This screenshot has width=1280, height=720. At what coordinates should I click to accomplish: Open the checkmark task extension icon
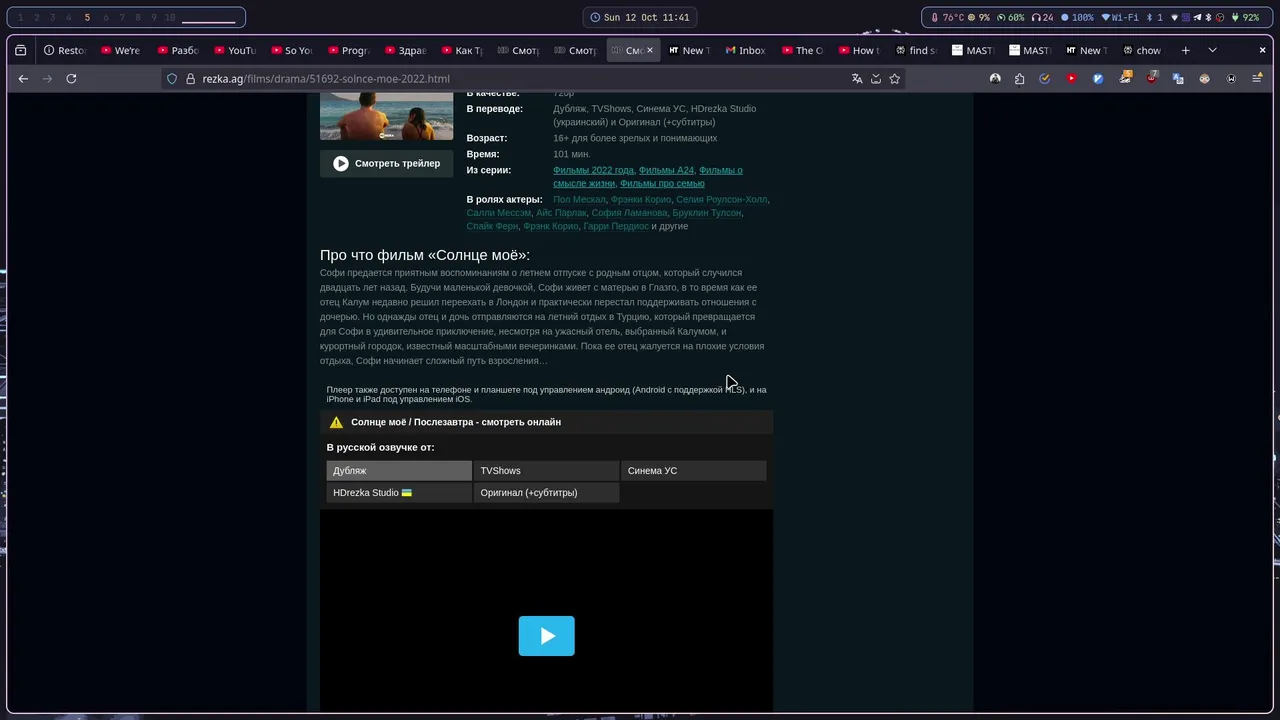(x=1045, y=78)
